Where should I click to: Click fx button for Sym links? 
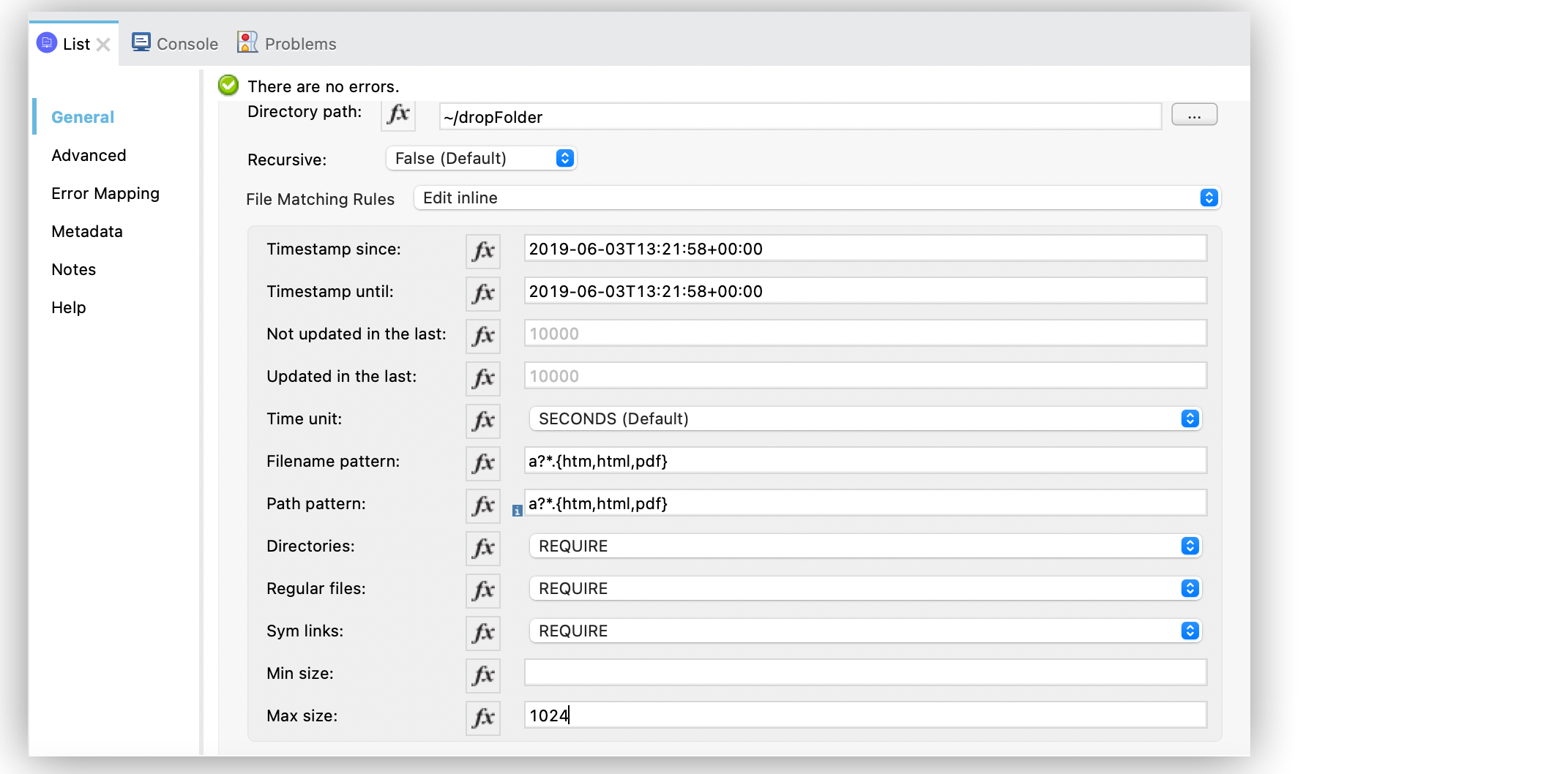(x=483, y=633)
